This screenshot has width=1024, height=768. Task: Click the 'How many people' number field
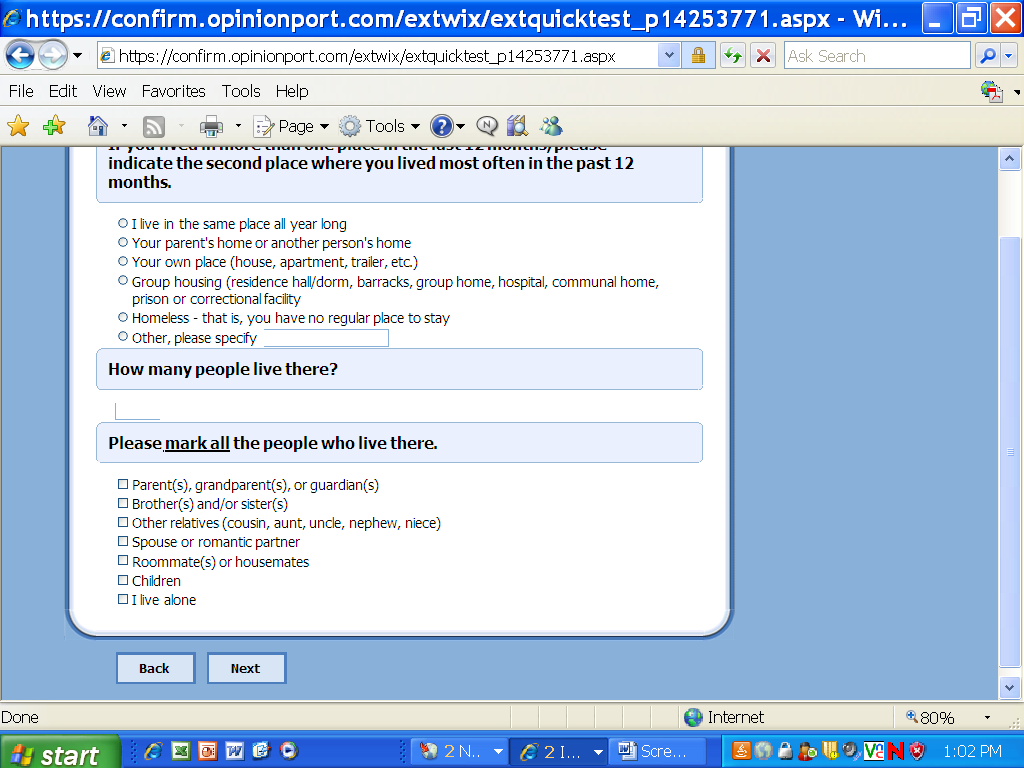tap(137, 411)
